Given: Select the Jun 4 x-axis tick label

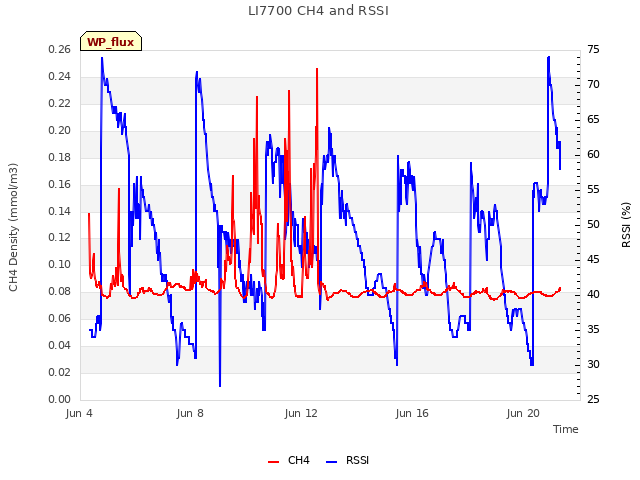Looking at the screenshot, I should [x=79, y=413].
